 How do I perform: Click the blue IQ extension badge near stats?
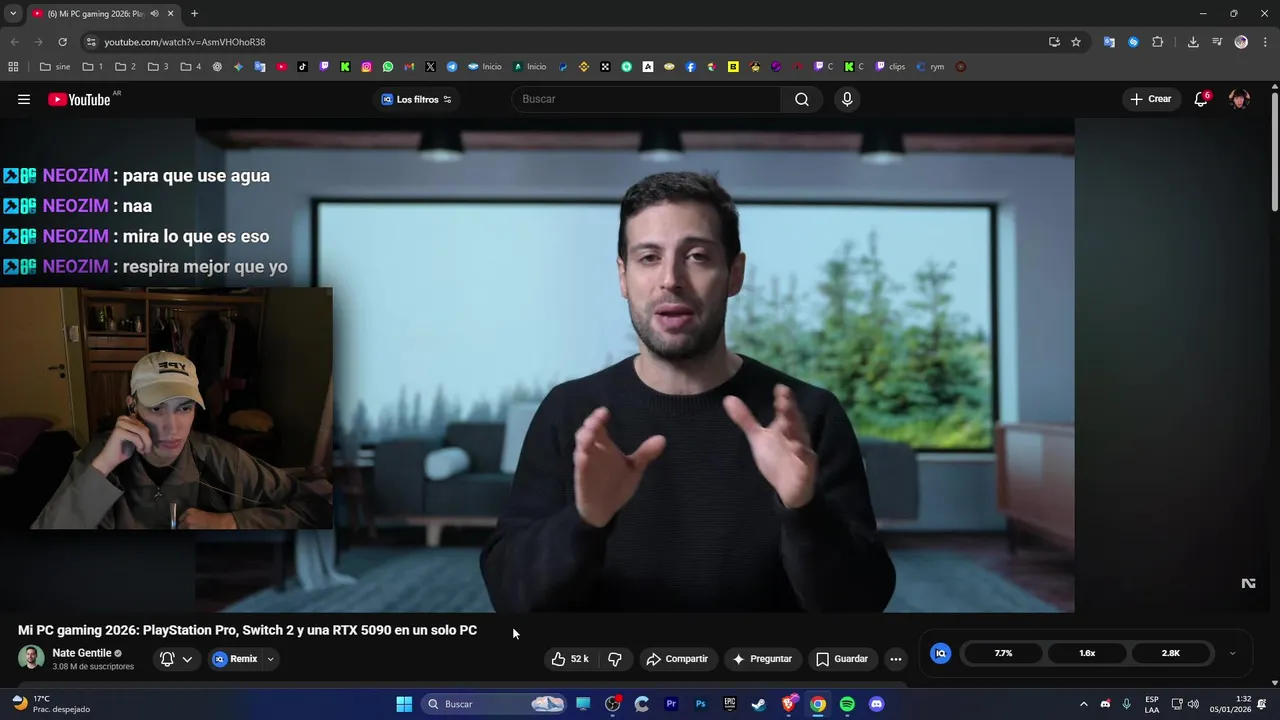point(940,653)
